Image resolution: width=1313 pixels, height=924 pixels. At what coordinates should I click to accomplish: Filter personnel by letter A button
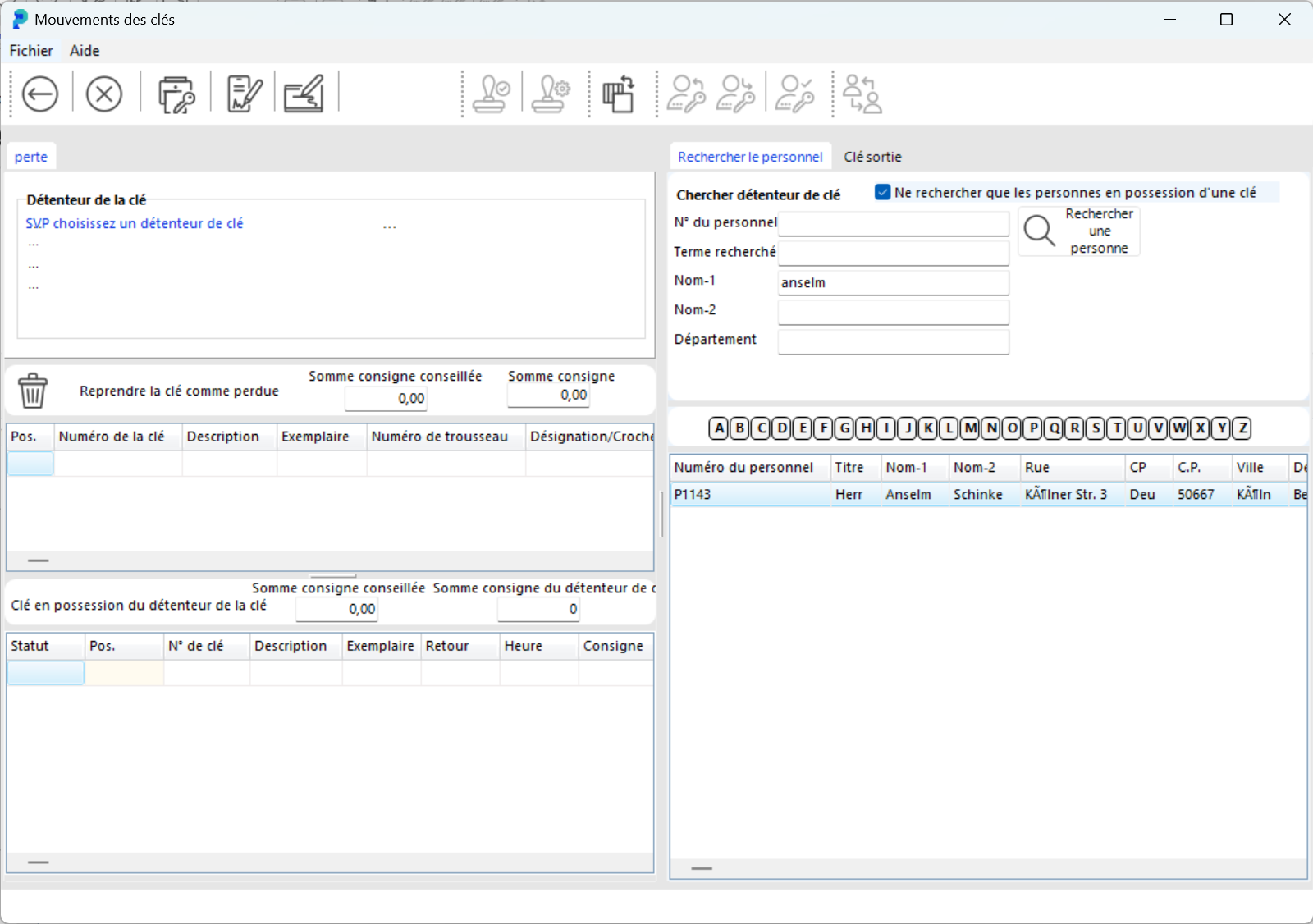click(720, 428)
